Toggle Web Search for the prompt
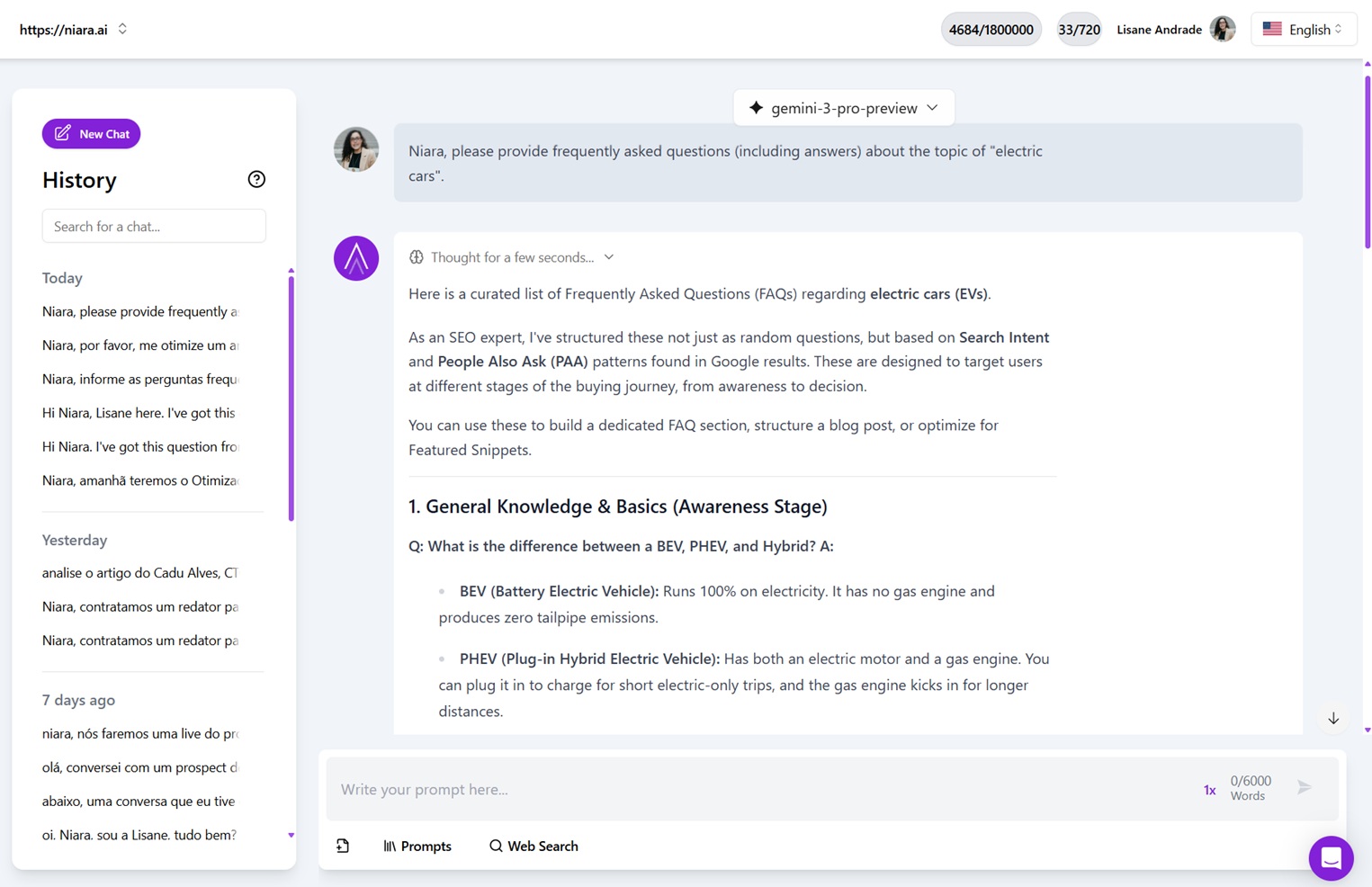The height and width of the screenshot is (887, 1372). point(534,846)
